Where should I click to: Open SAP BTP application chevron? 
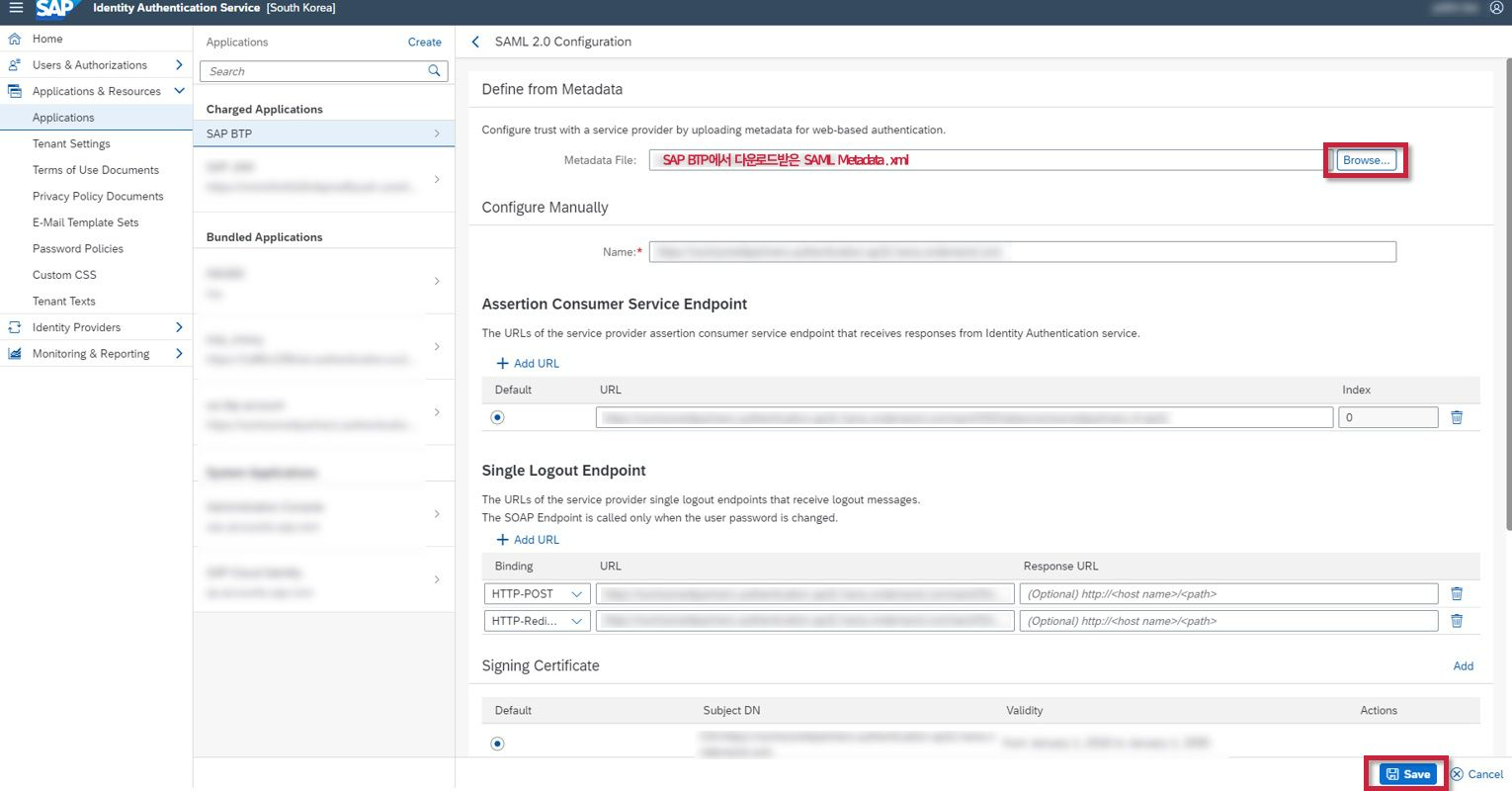(x=437, y=133)
